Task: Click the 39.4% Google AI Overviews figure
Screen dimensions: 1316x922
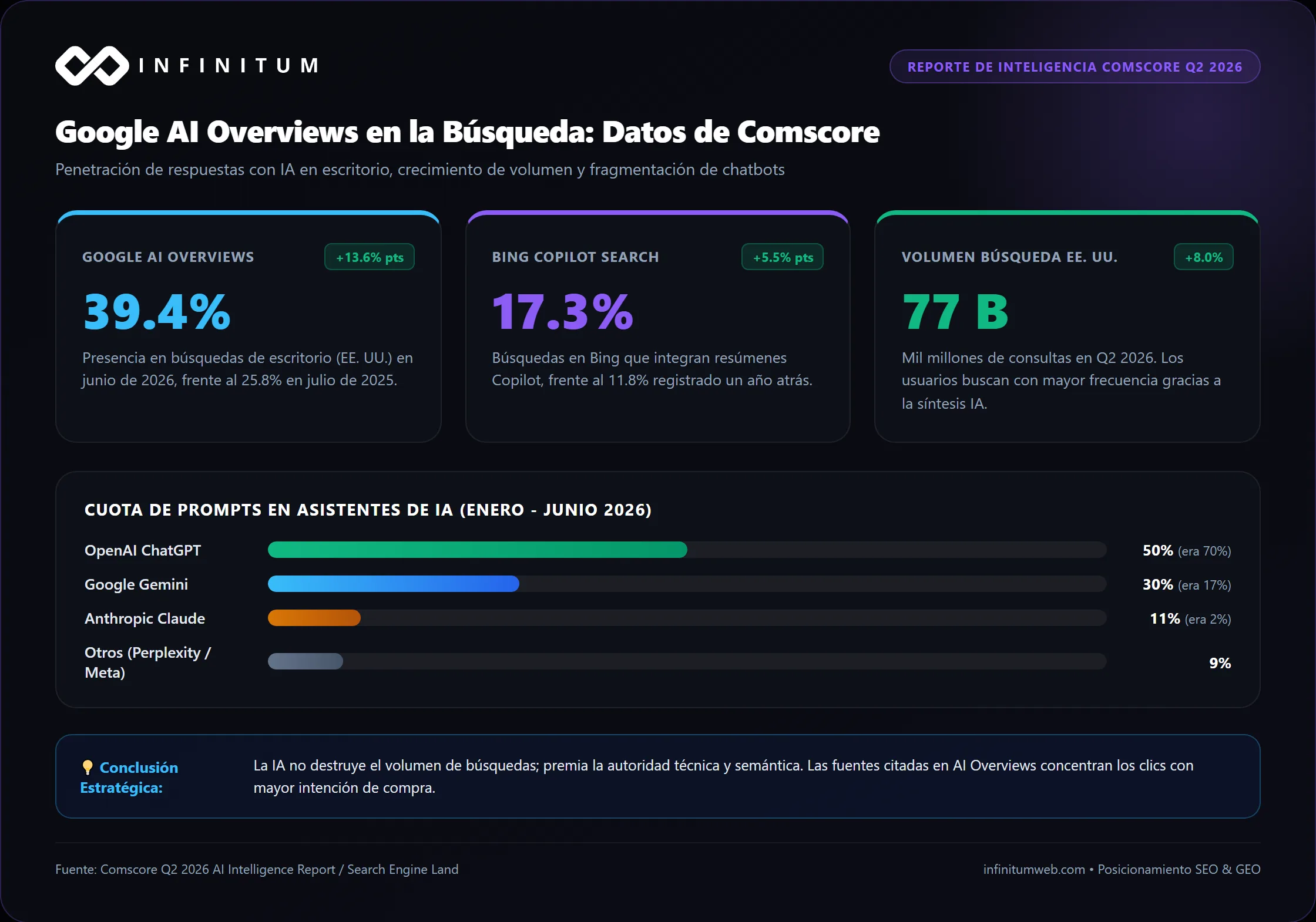Action: point(157,312)
